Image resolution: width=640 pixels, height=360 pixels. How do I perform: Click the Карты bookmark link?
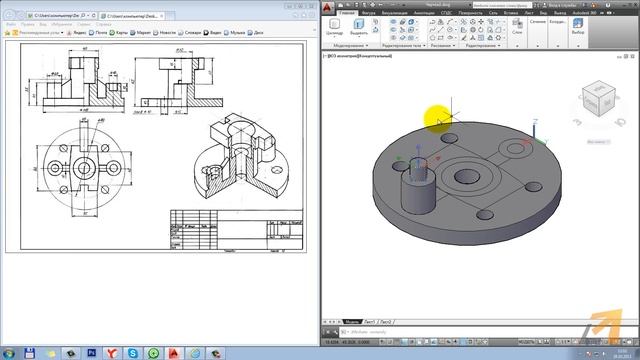pyautogui.click(x=118, y=33)
